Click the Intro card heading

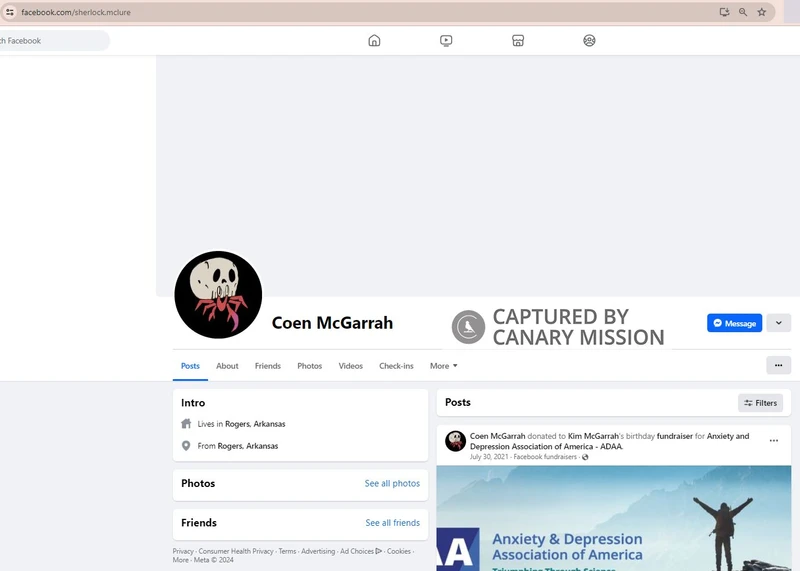tap(193, 403)
